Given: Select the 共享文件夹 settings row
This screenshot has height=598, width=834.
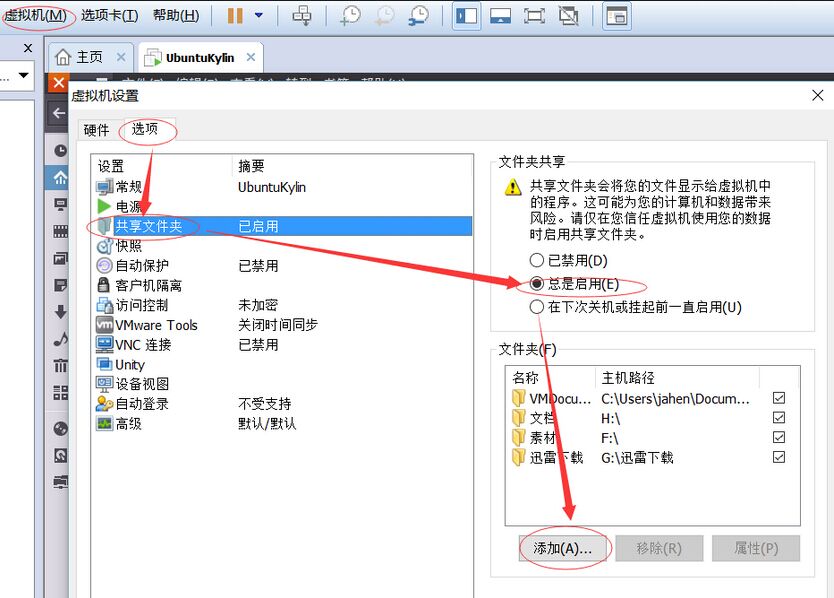Looking at the screenshot, I should (282, 226).
